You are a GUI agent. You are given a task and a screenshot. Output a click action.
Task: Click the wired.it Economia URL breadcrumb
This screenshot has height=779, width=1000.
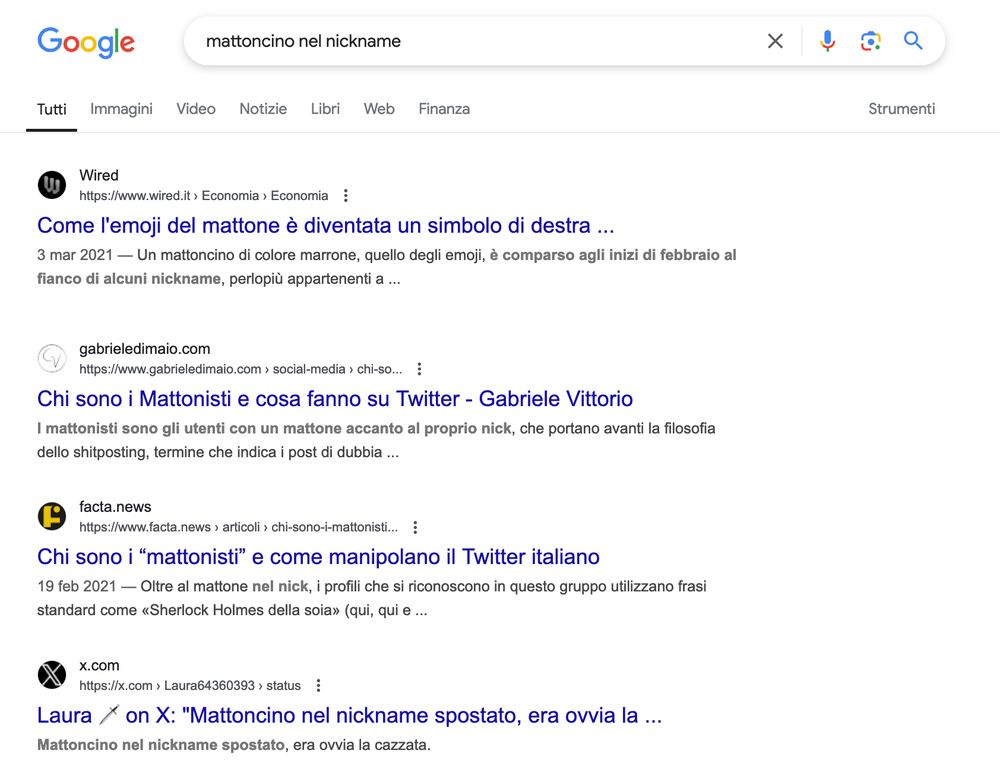point(203,196)
